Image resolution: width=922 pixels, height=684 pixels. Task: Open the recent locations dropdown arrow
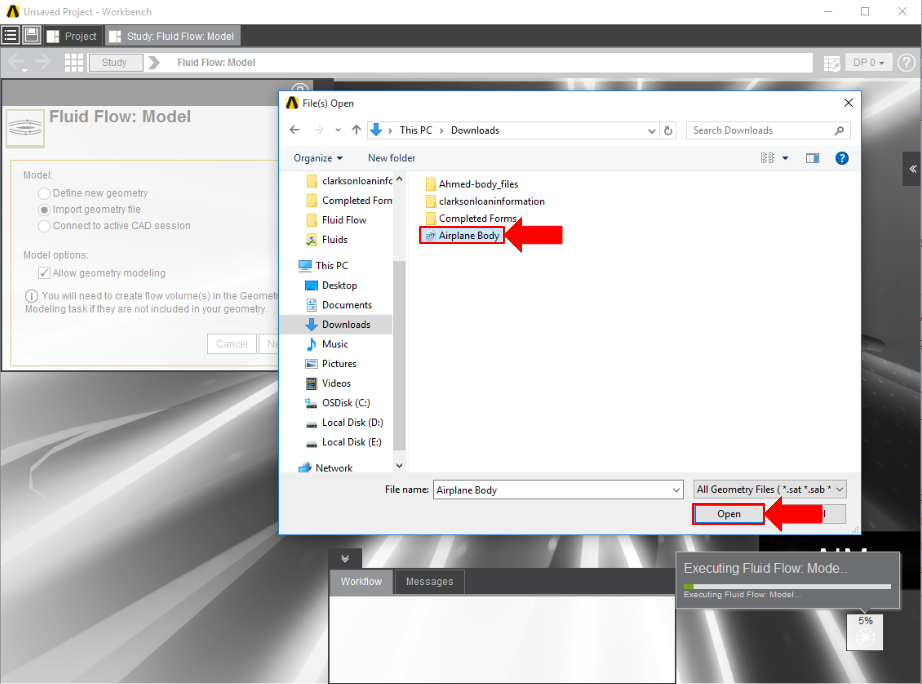click(x=338, y=130)
